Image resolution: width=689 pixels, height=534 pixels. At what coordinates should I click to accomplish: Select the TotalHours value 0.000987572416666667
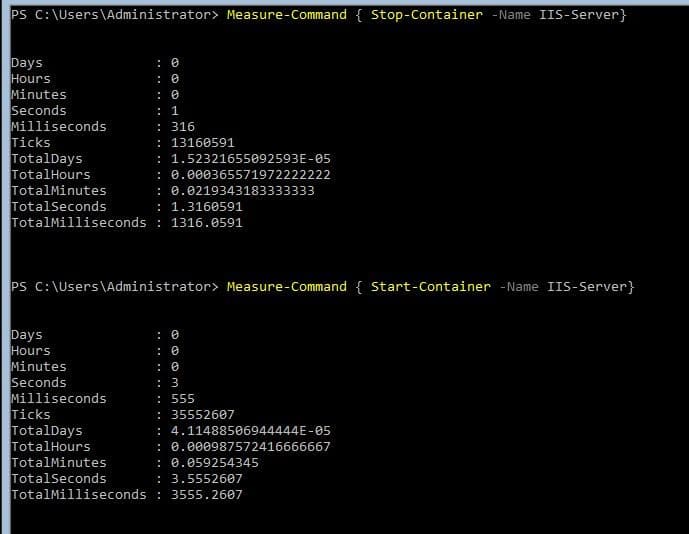(251, 447)
